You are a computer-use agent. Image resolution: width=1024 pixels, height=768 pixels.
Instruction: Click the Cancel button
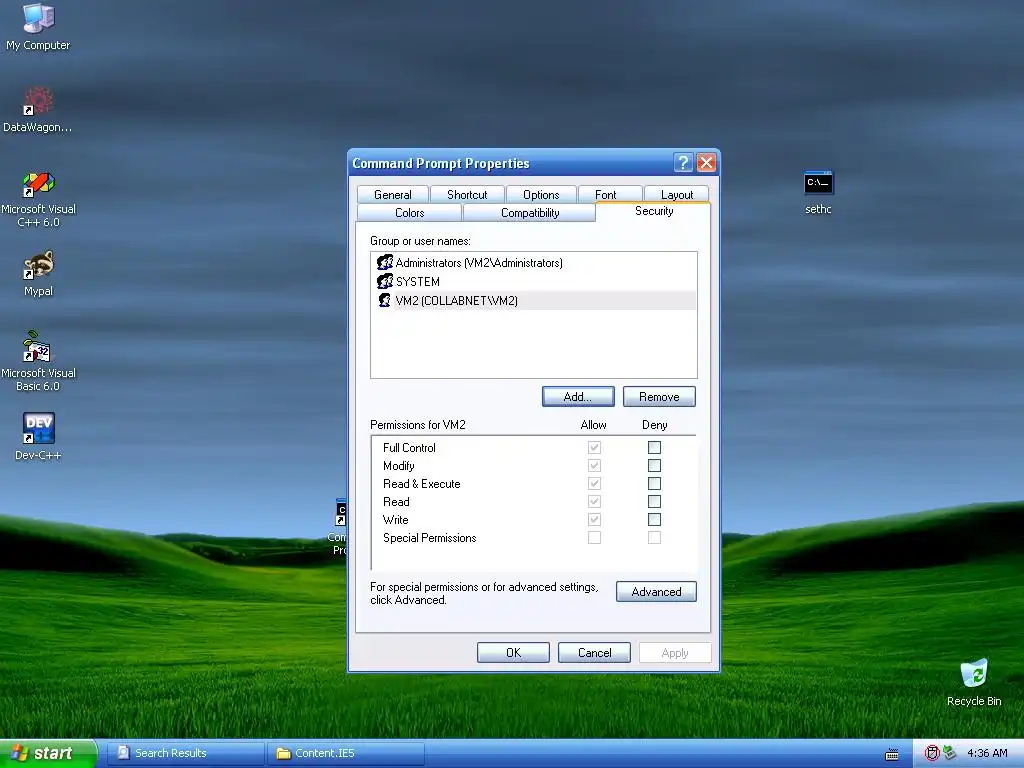click(594, 652)
